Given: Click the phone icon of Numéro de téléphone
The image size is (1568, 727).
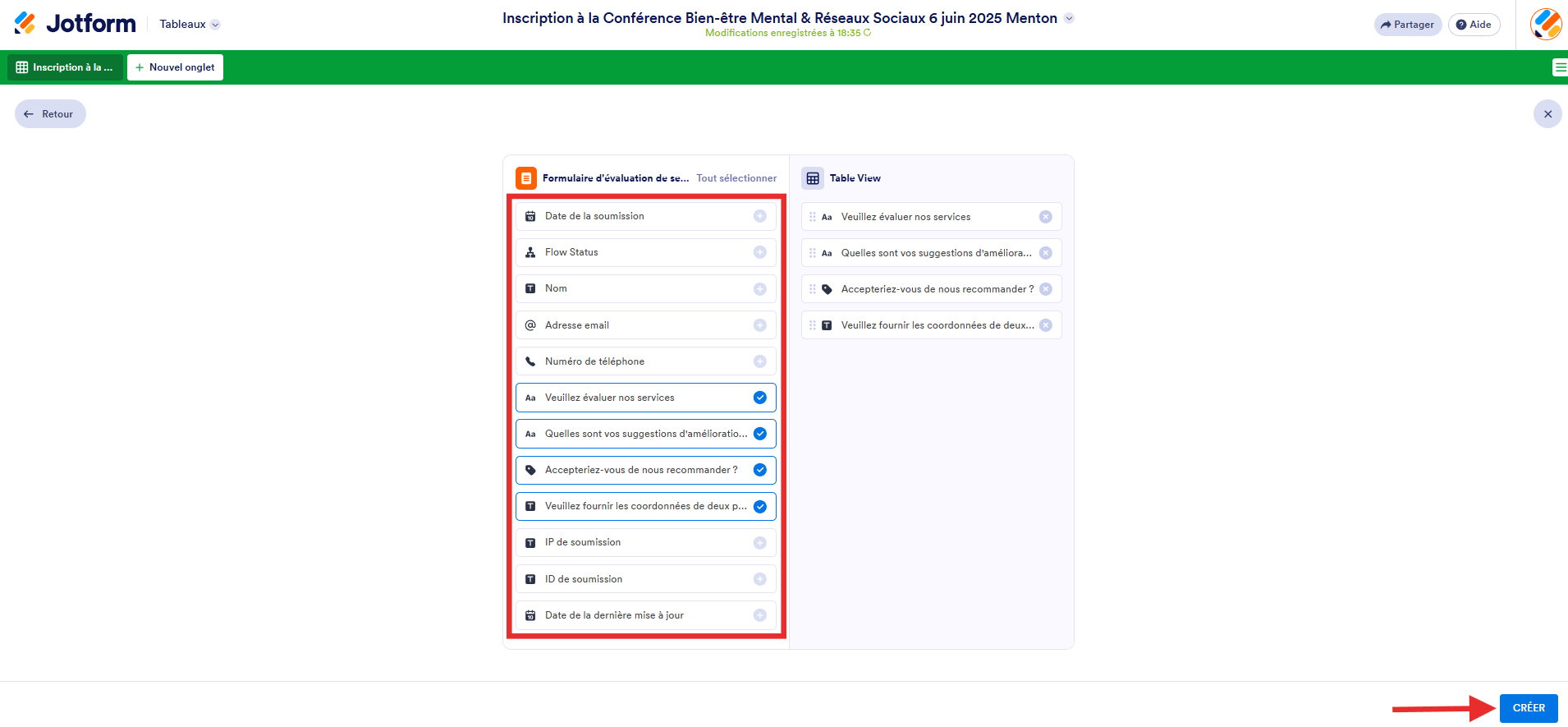Looking at the screenshot, I should click(x=530, y=361).
